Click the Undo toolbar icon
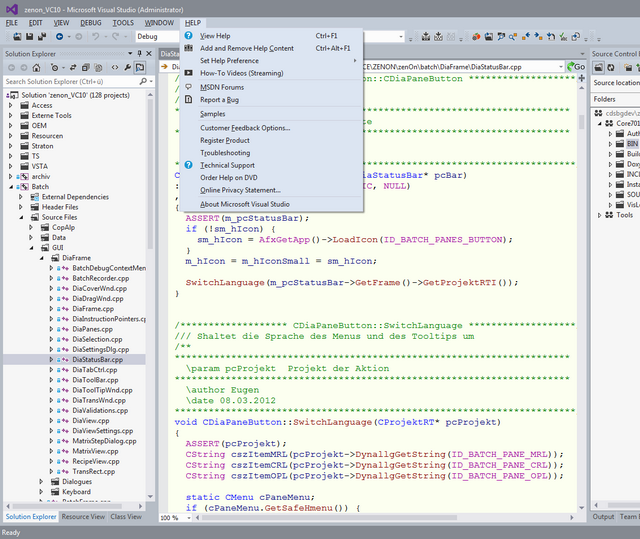This screenshot has height=539, width=640. click(96, 37)
